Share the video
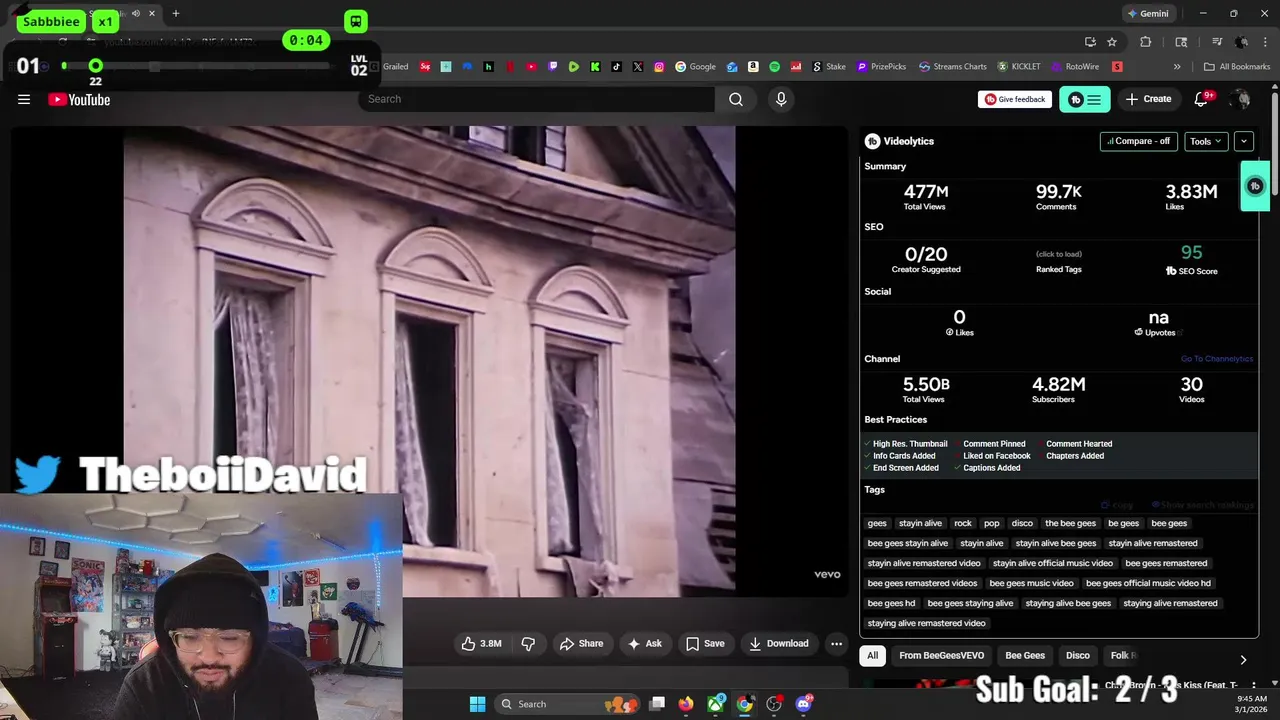This screenshot has width=1280, height=720. click(581, 644)
